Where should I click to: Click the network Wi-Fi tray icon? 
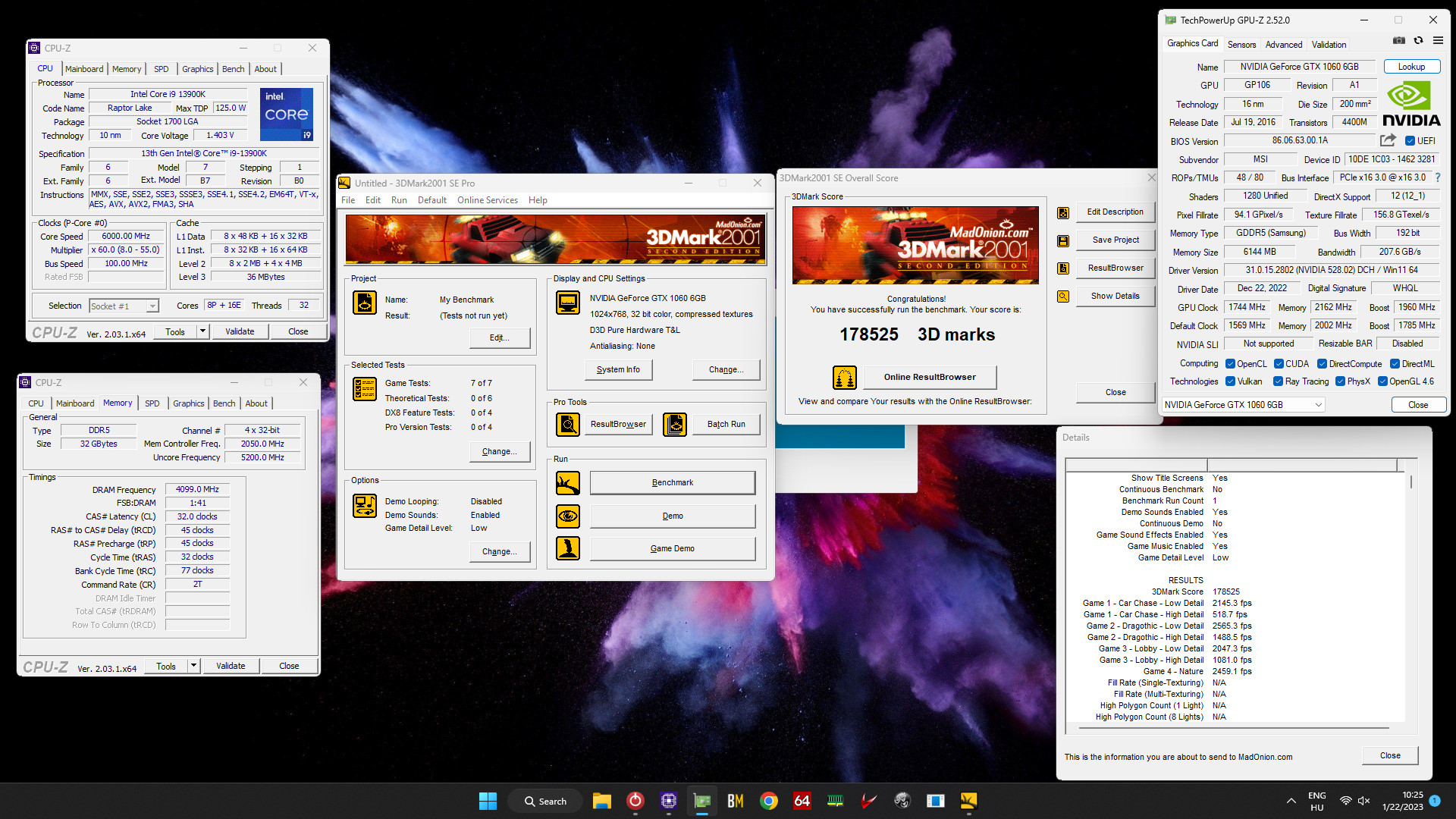coord(1345,801)
